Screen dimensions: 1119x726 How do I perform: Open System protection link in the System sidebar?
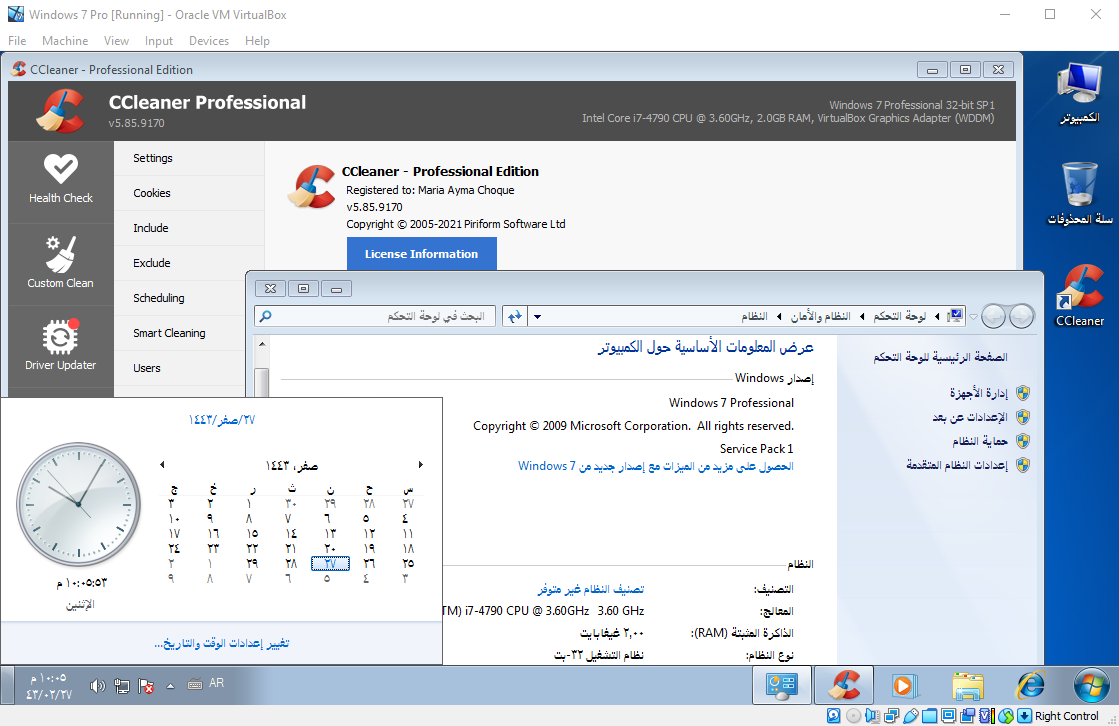coord(980,441)
